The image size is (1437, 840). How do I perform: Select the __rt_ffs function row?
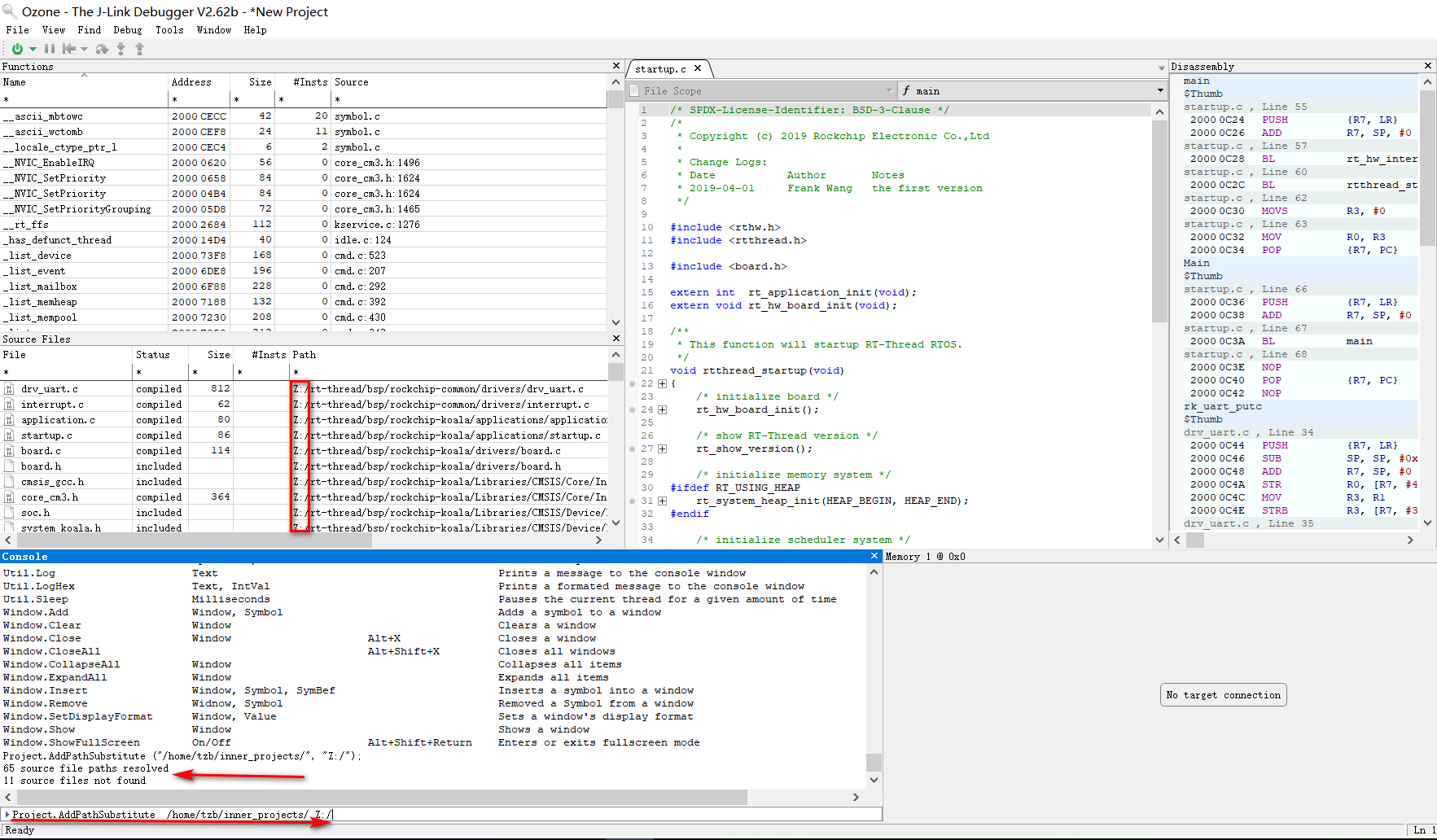coord(304,225)
